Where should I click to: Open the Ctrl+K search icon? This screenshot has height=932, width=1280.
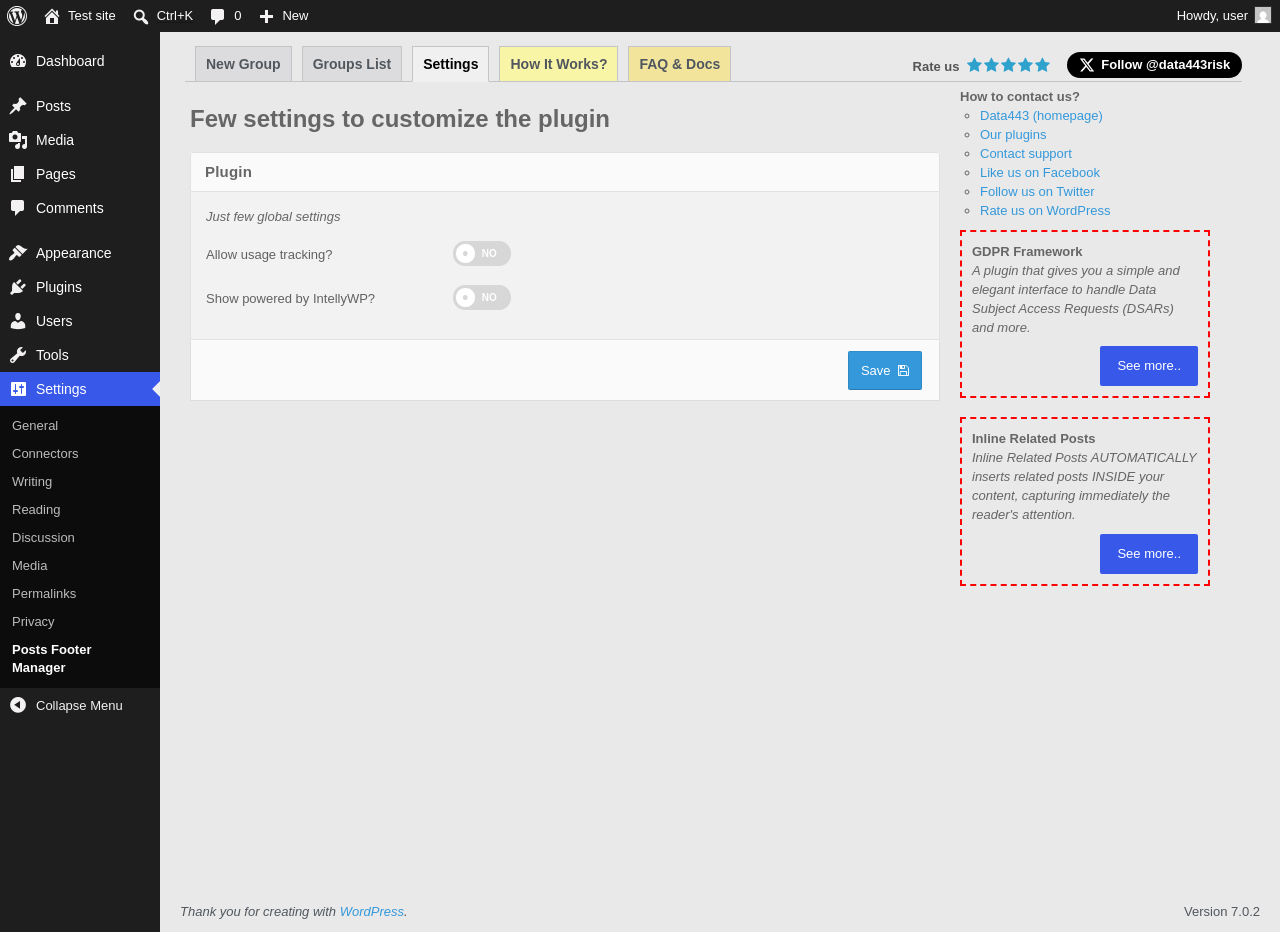coord(141,16)
